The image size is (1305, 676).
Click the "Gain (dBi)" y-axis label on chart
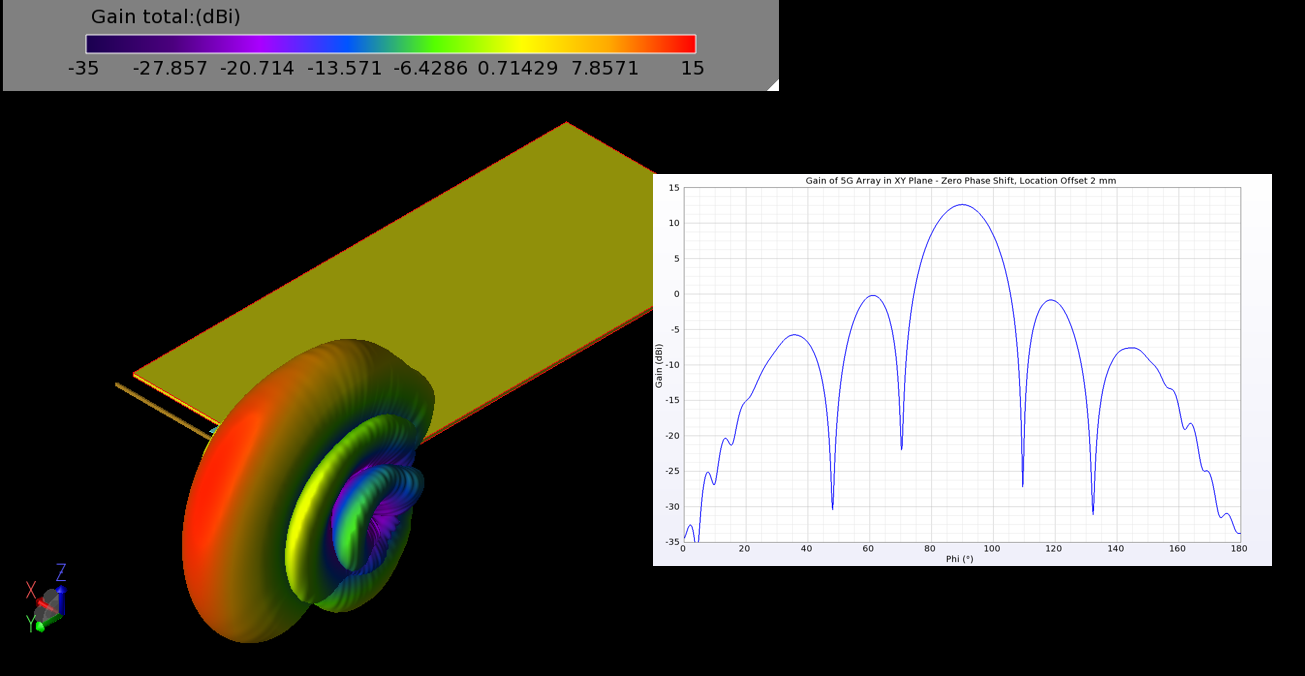tap(659, 365)
